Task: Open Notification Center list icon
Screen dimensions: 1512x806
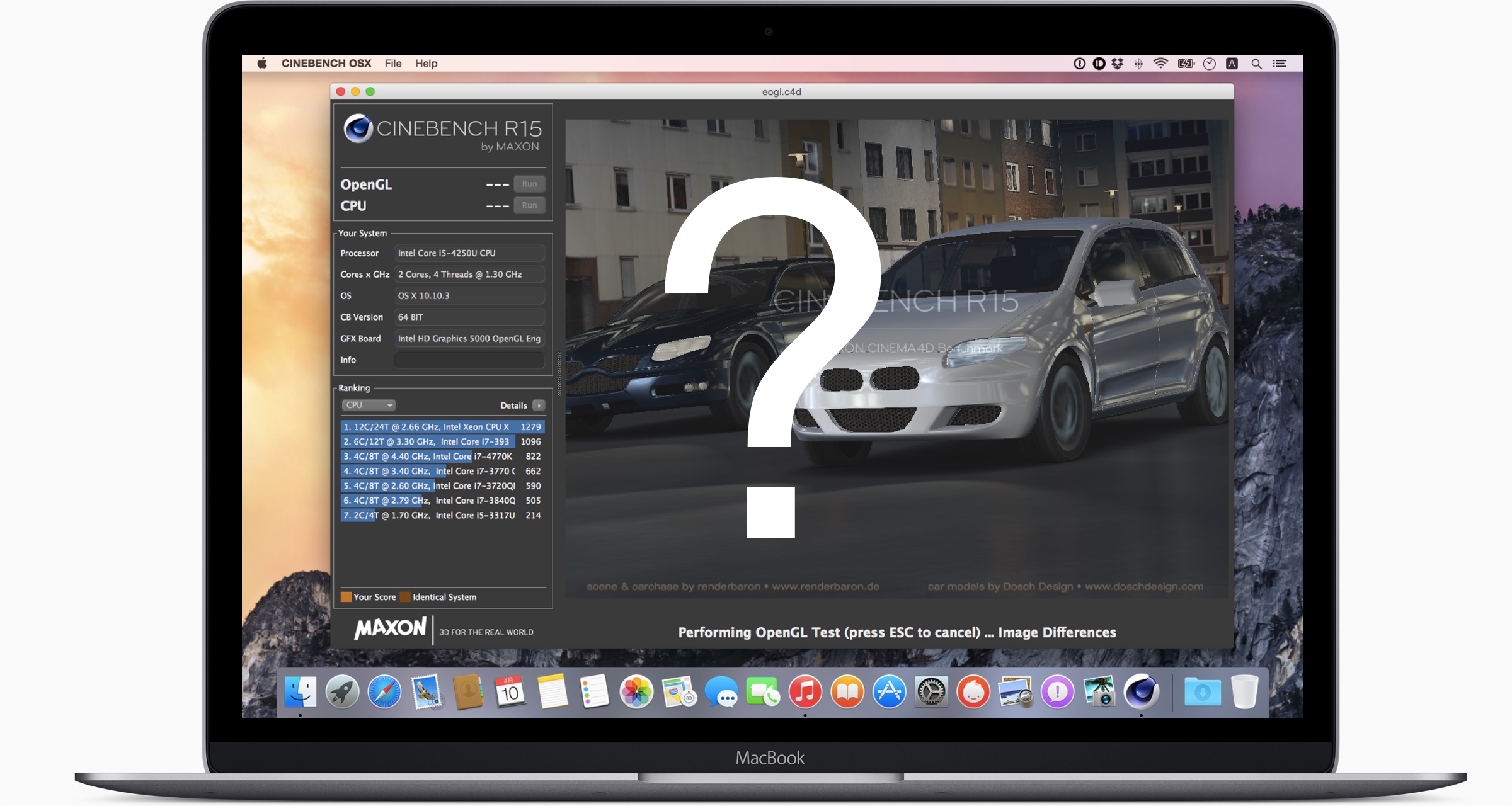Action: (x=1280, y=64)
